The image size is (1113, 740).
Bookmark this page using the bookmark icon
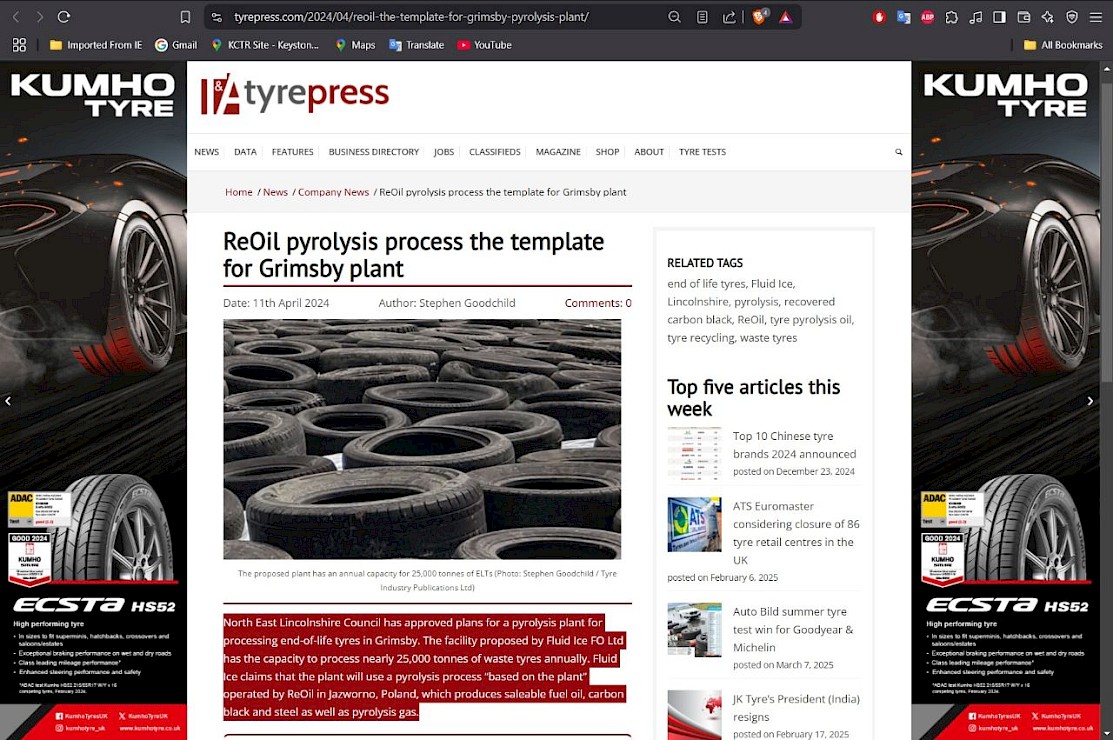coord(185,17)
